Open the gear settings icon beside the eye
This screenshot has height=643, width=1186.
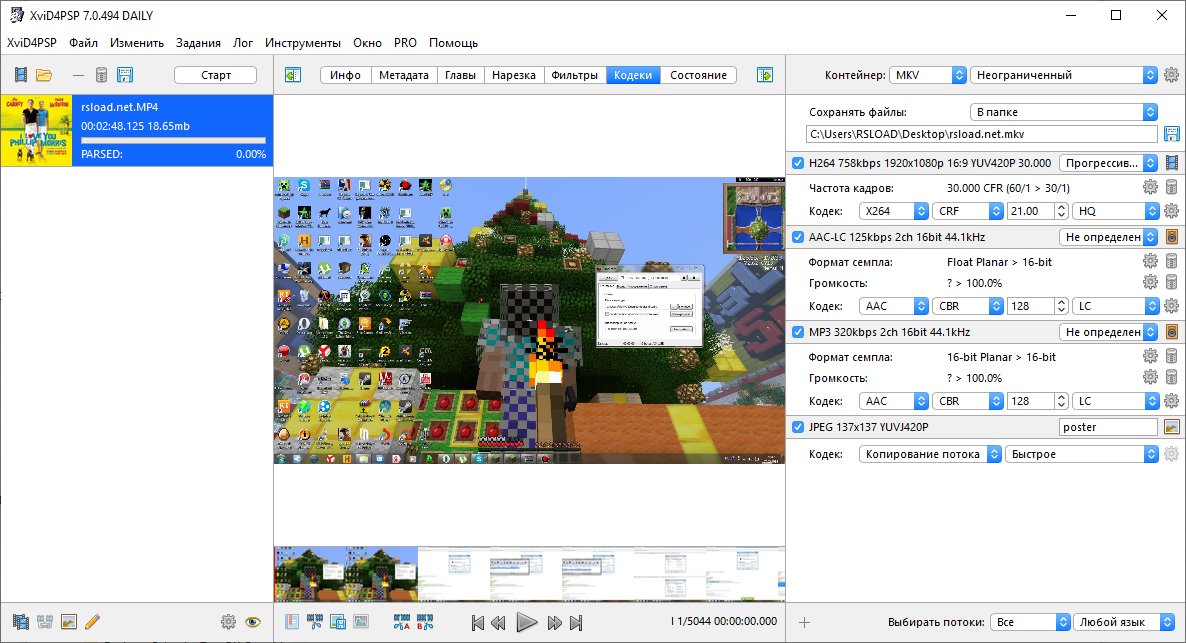(228, 622)
